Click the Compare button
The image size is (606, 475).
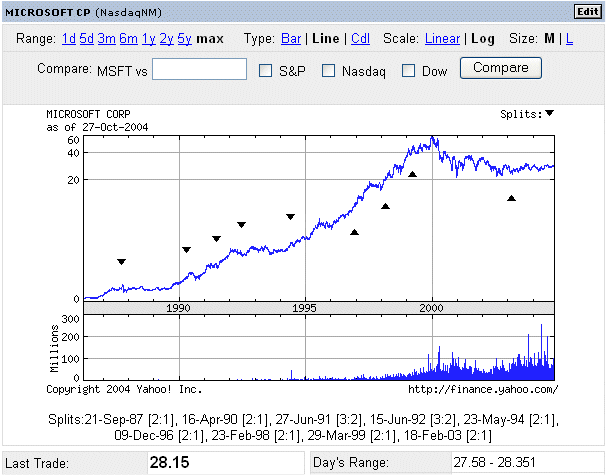click(x=500, y=68)
